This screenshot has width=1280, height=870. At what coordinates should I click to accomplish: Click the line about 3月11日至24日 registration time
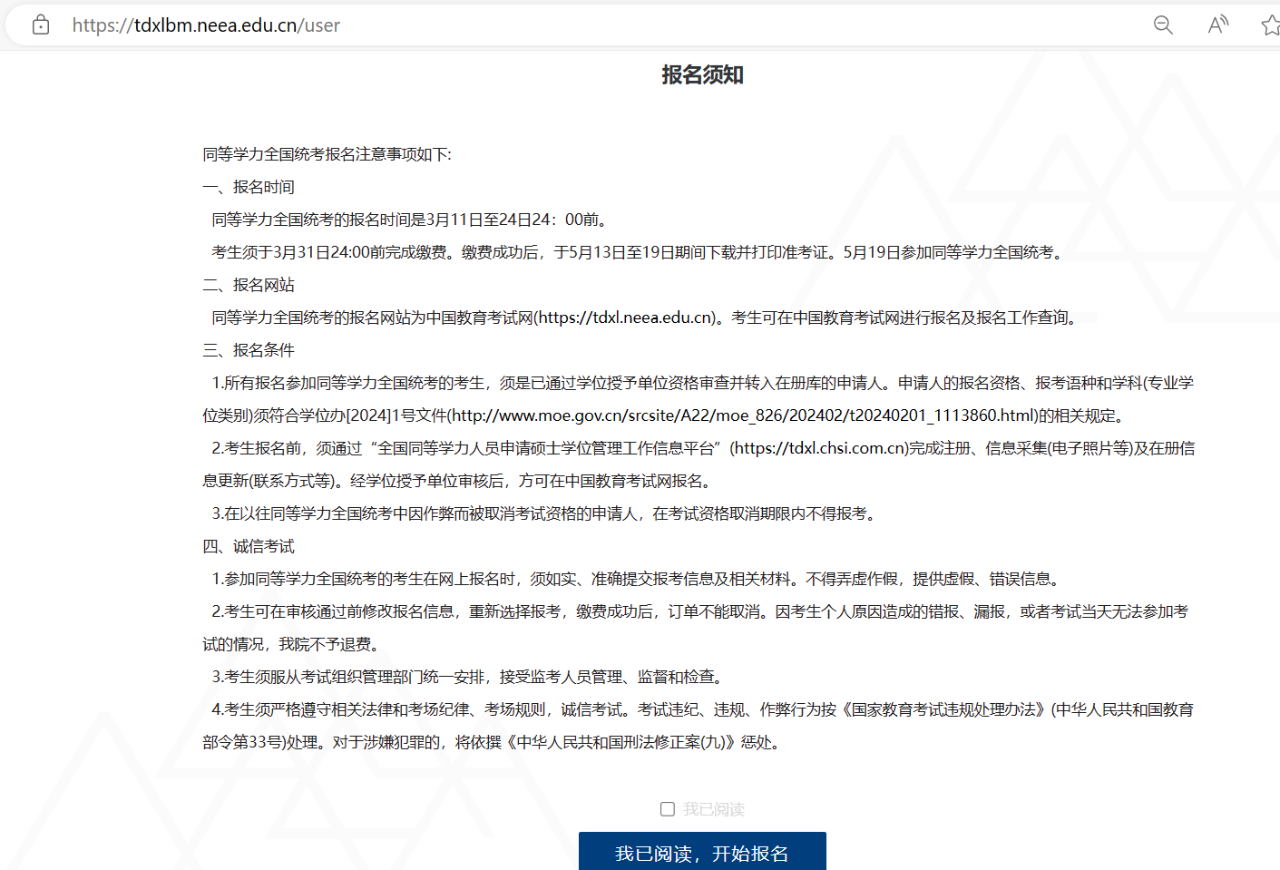click(409, 220)
